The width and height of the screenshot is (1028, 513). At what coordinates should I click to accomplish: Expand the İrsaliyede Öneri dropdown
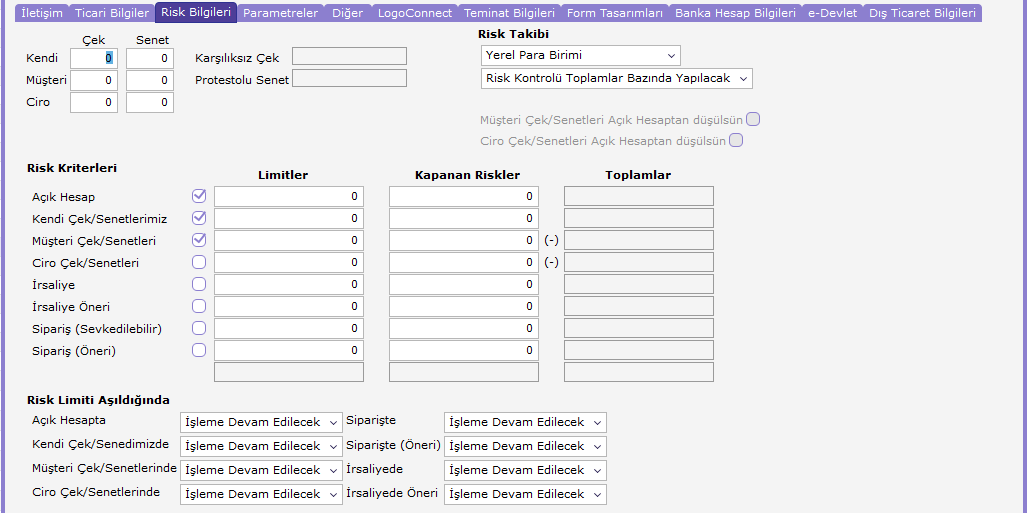click(525, 494)
